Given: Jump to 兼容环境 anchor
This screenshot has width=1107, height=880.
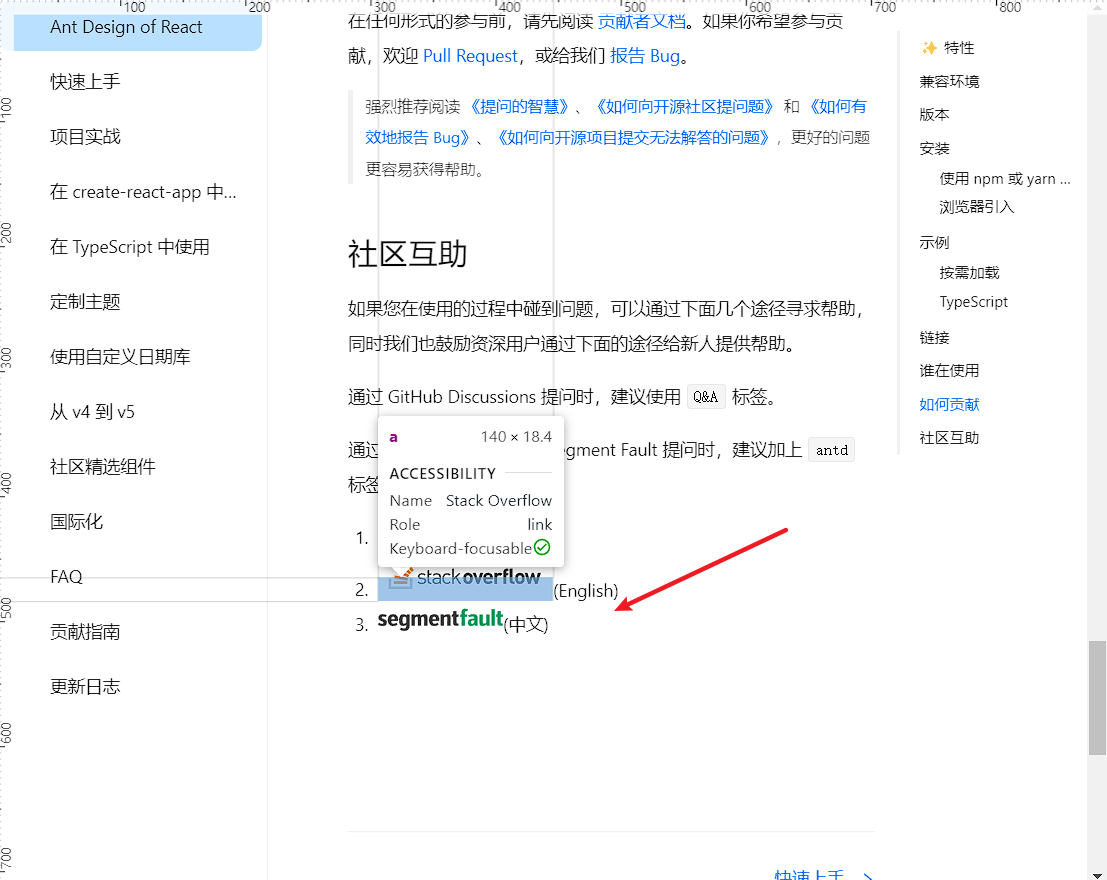Looking at the screenshot, I should 949,81.
